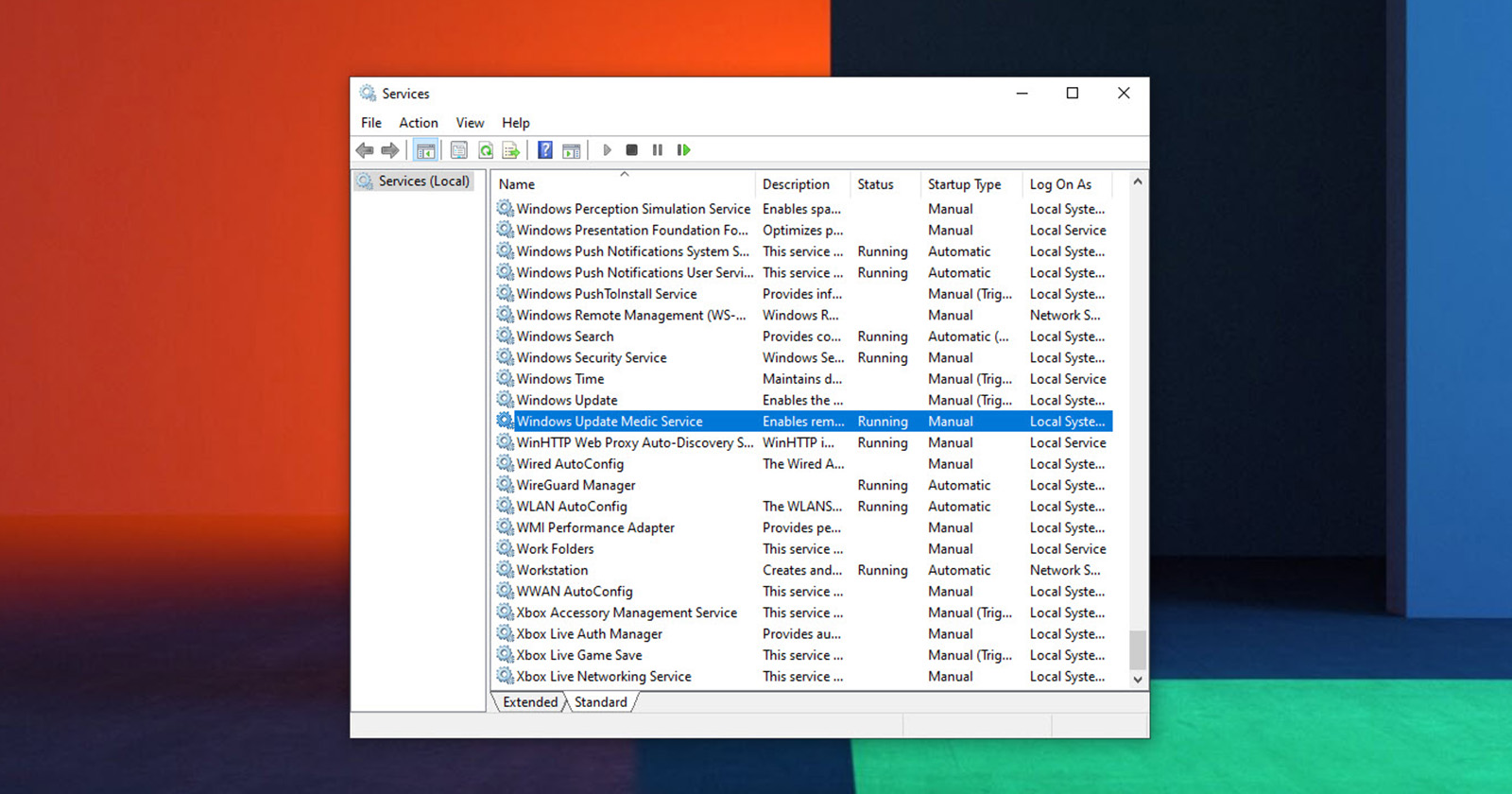The height and width of the screenshot is (794, 1512).
Task: Click the gear icon beside Windows Search
Action: (x=506, y=336)
